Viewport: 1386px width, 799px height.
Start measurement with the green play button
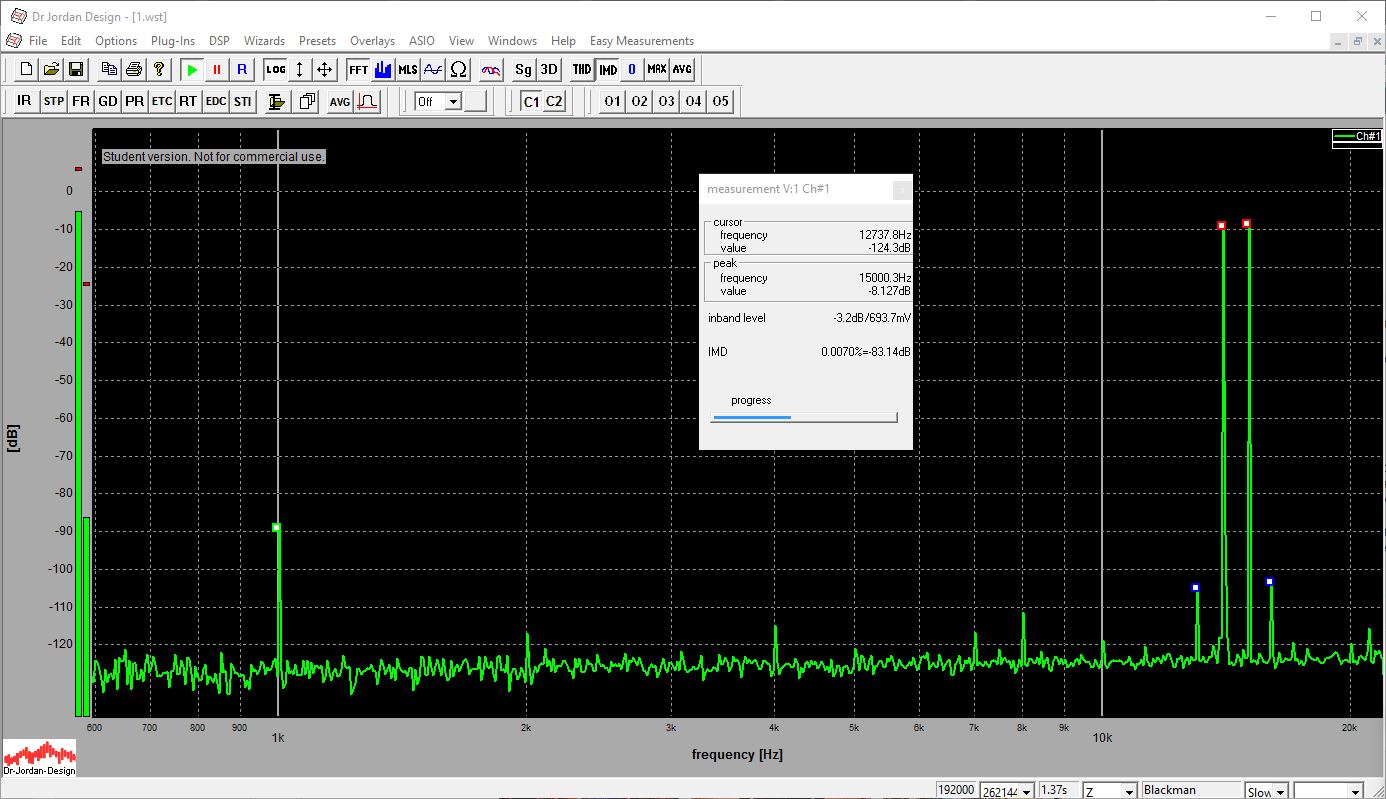tap(192, 70)
